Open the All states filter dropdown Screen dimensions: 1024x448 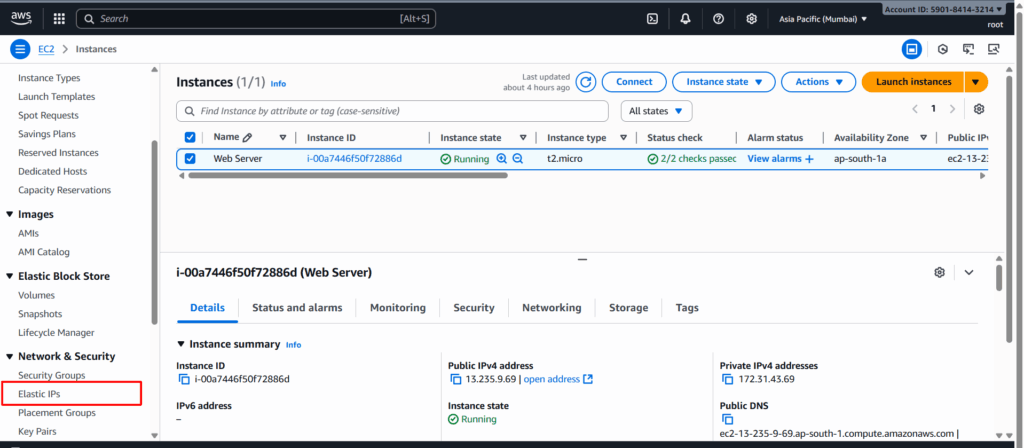(656, 111)
